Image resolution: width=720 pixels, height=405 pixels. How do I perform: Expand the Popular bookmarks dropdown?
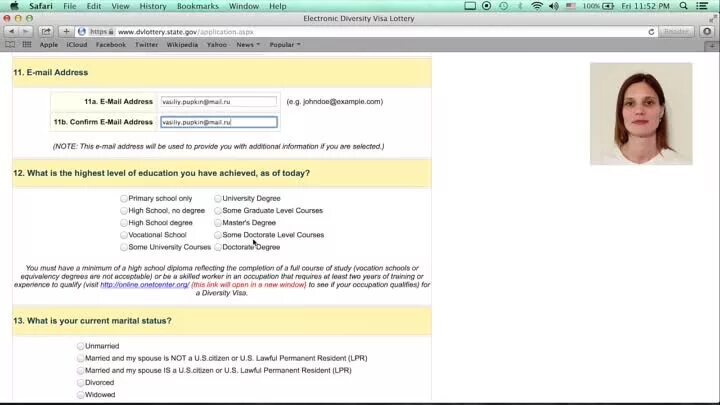[285, 45]
